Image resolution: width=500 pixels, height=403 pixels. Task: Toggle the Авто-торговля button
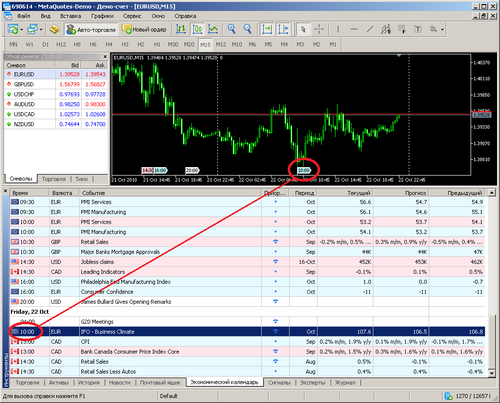point(91,30)
